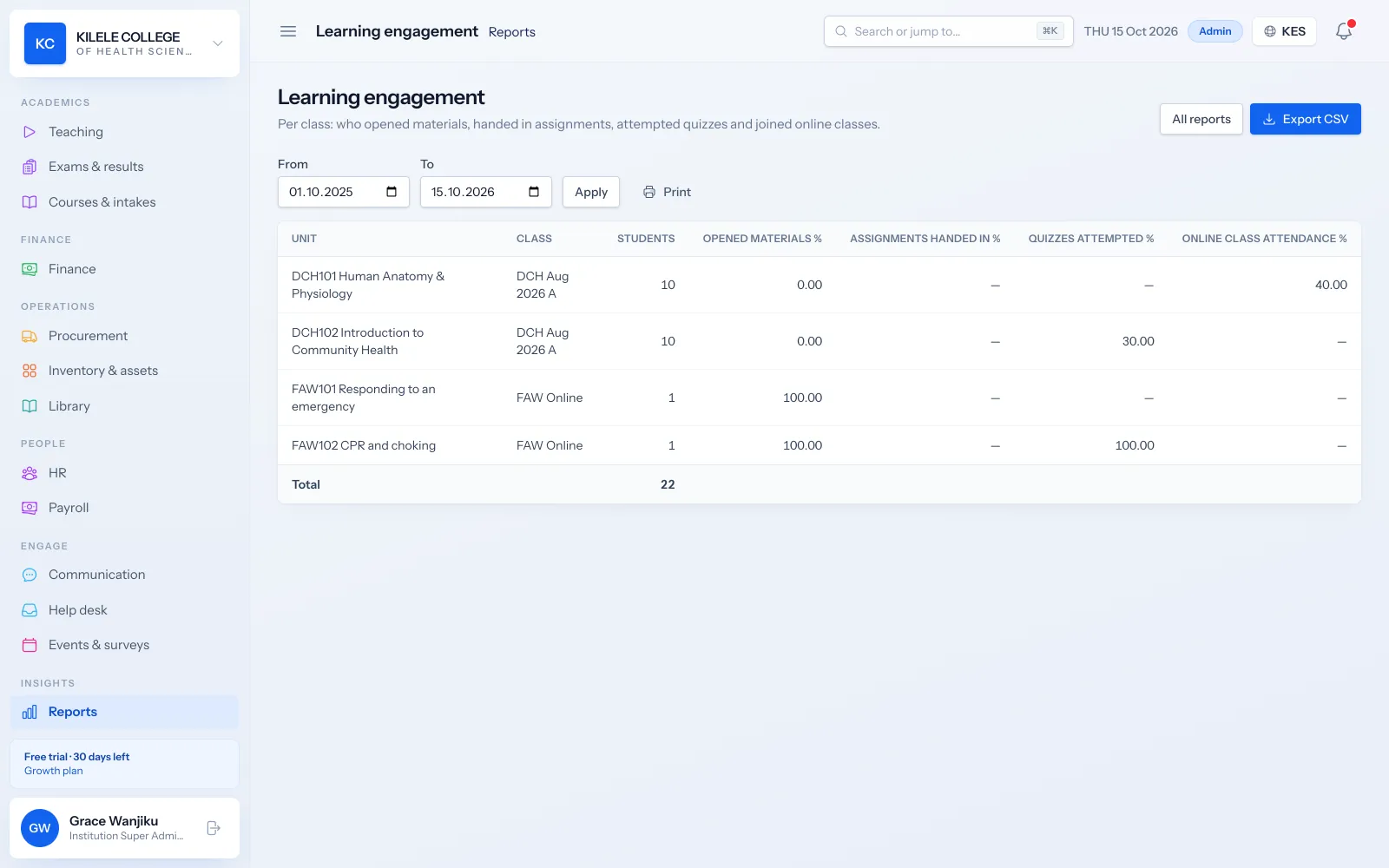
Task: Click the Procurement truck icon
Action: click(30, 336)
